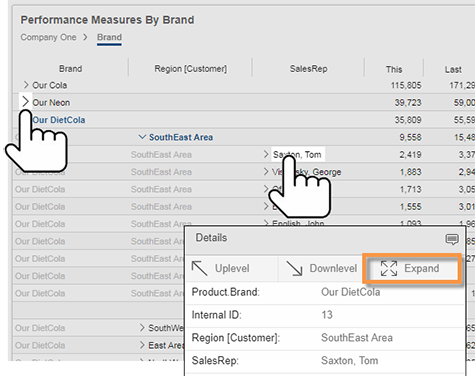Viewport: 475px width, 376px height.
Task: Select the Our Neon label
Action: point(51,103)
